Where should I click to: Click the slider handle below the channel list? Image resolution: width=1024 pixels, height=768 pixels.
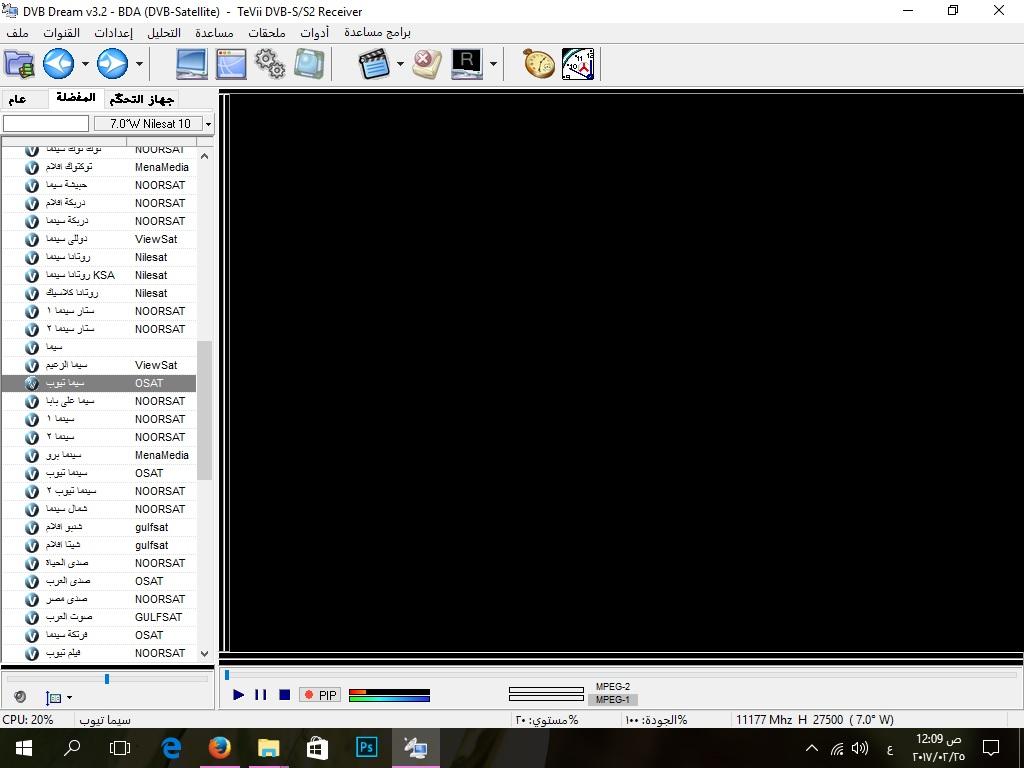[x=107, y=679]
